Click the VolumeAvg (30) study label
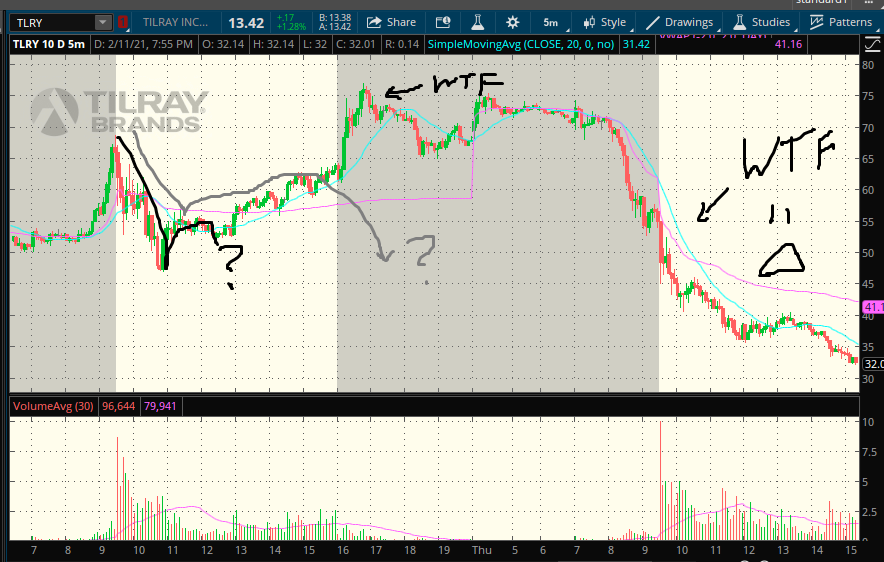This screenshot has width=884, height=562. click(x=54, y=406)
